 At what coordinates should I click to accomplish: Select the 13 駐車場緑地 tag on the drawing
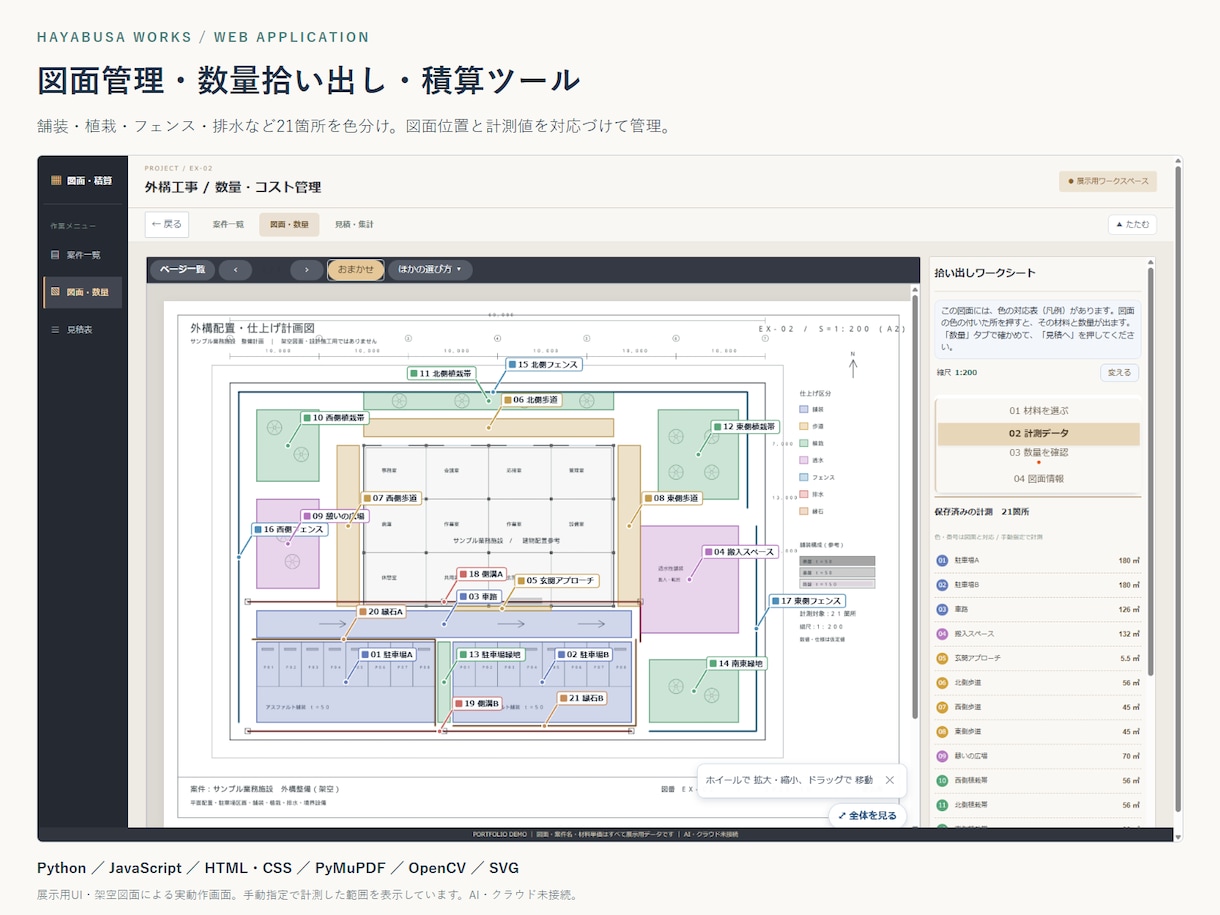pyautogui.click(x=490, y=654)
